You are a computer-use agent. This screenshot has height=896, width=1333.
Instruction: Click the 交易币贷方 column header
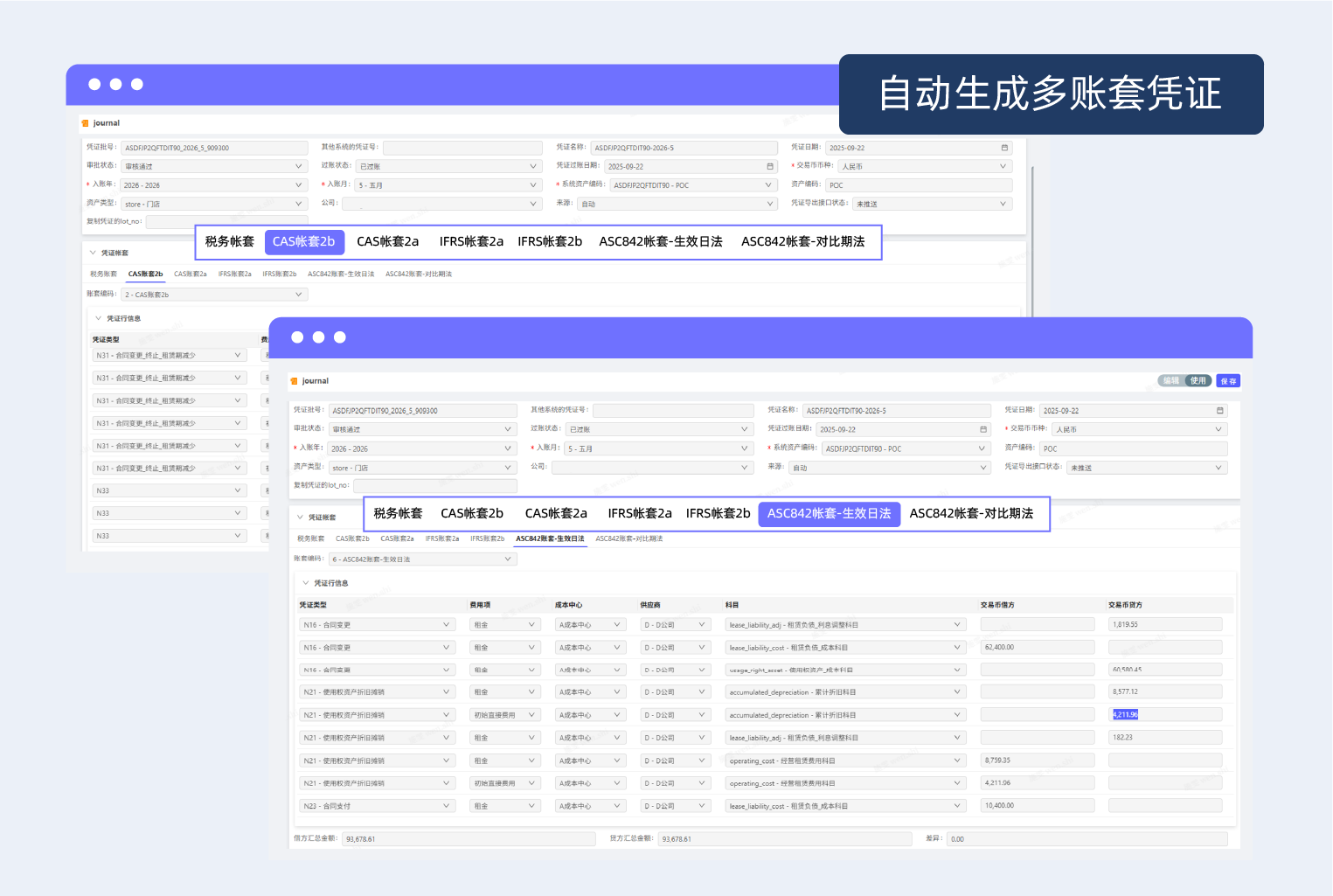click(1125, 605)
